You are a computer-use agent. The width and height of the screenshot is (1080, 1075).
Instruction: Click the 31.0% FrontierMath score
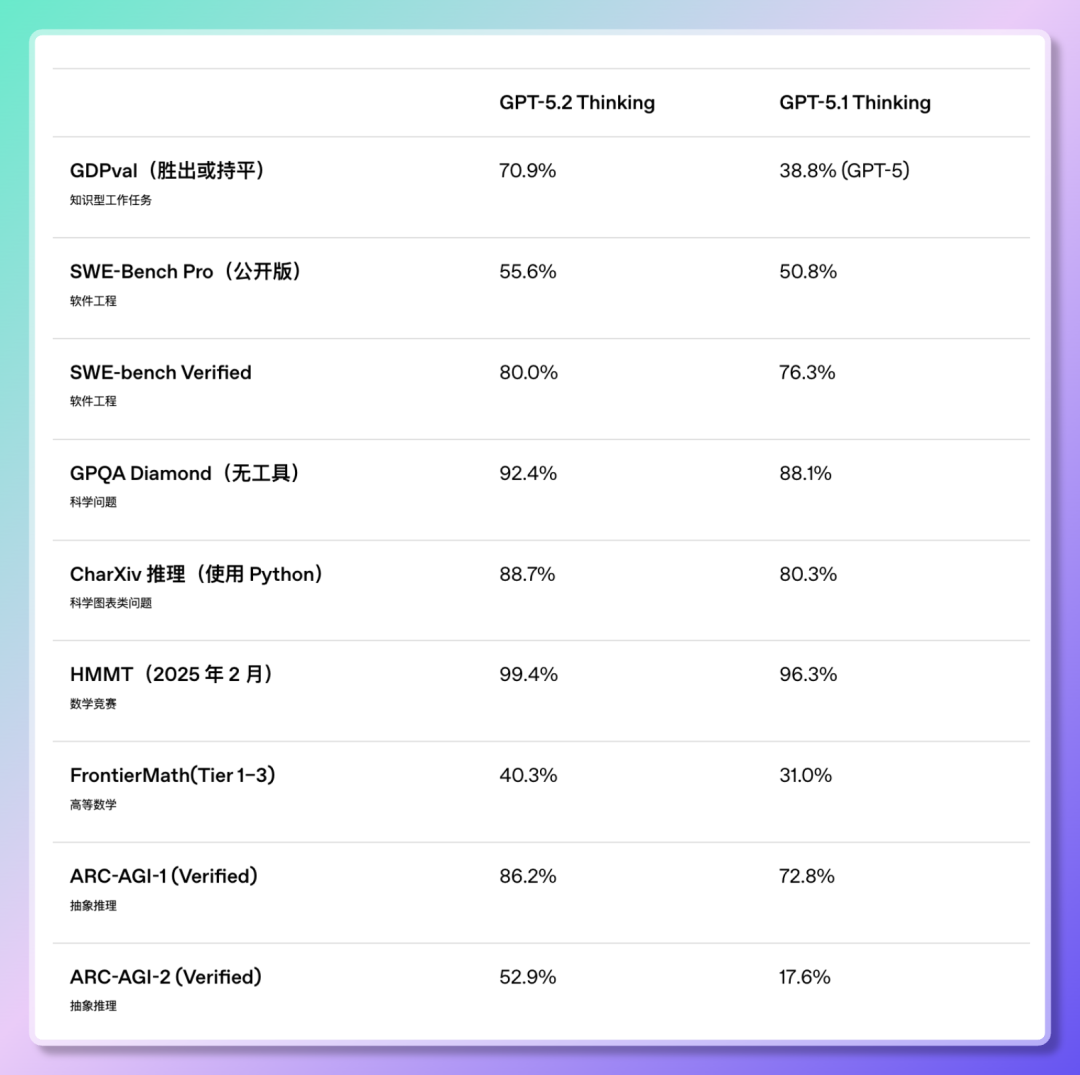806,775
